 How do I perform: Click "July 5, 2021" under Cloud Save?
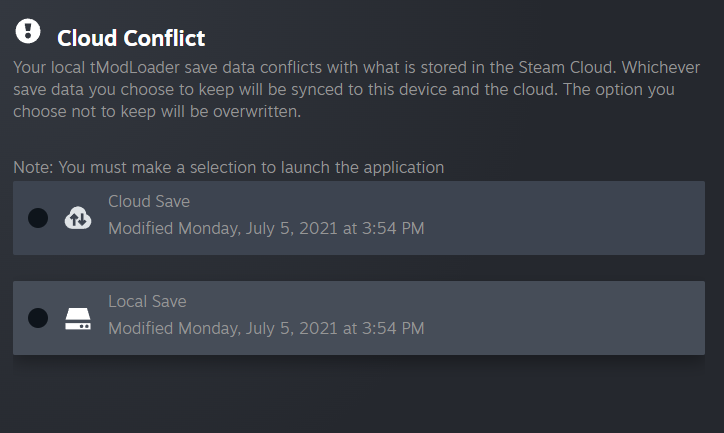point(291,228)
